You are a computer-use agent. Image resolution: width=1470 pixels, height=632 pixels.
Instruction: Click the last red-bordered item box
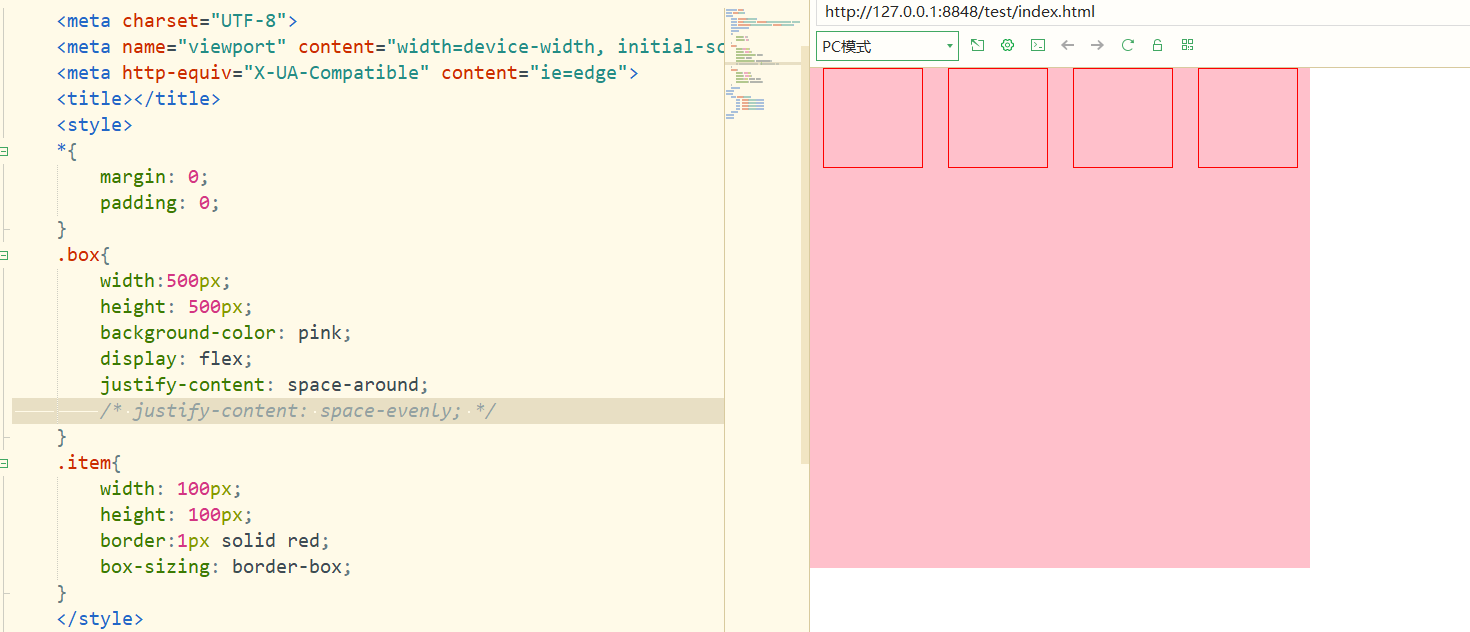[x=1247, y=117]
